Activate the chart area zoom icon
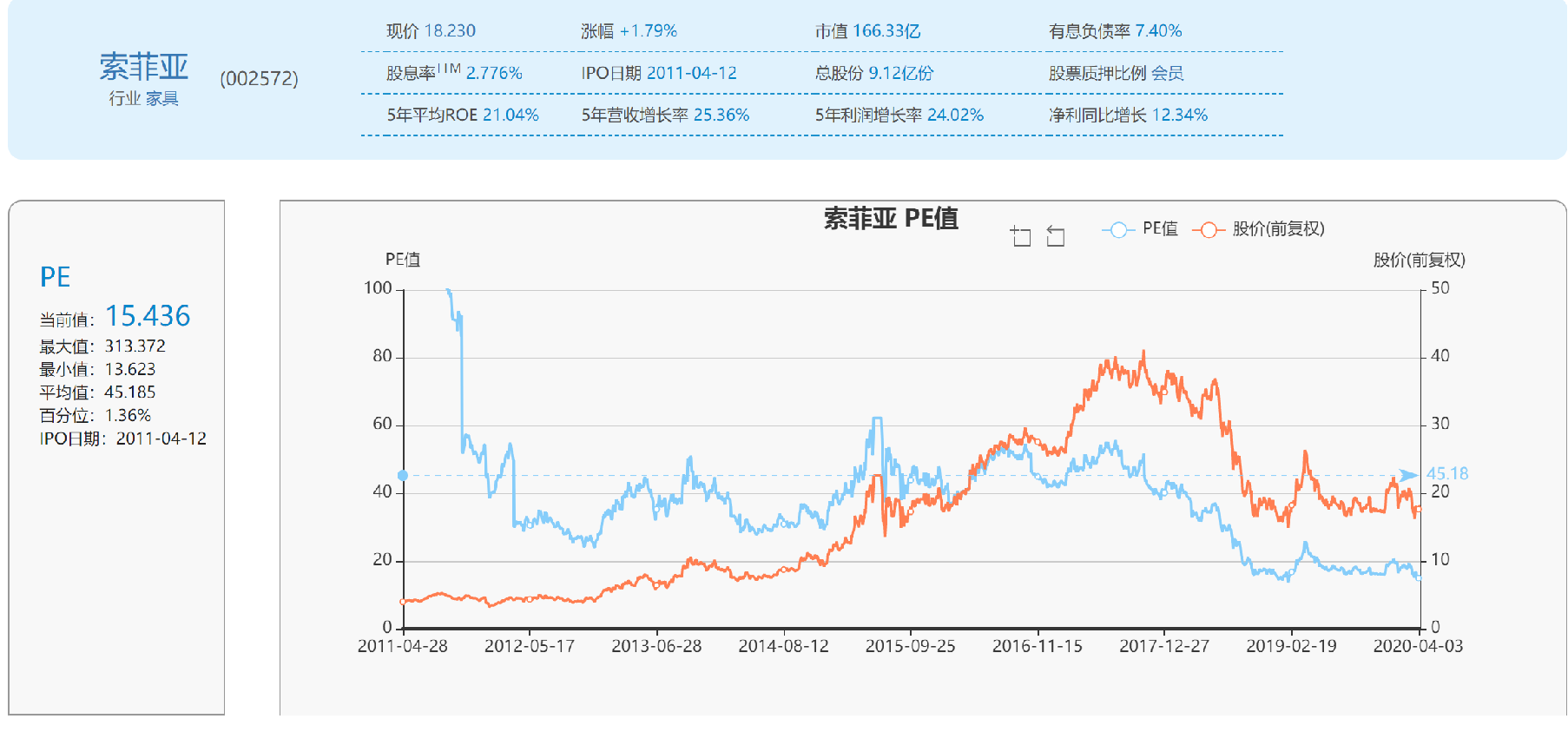 pyautogui.click(x=1021, y=235)
